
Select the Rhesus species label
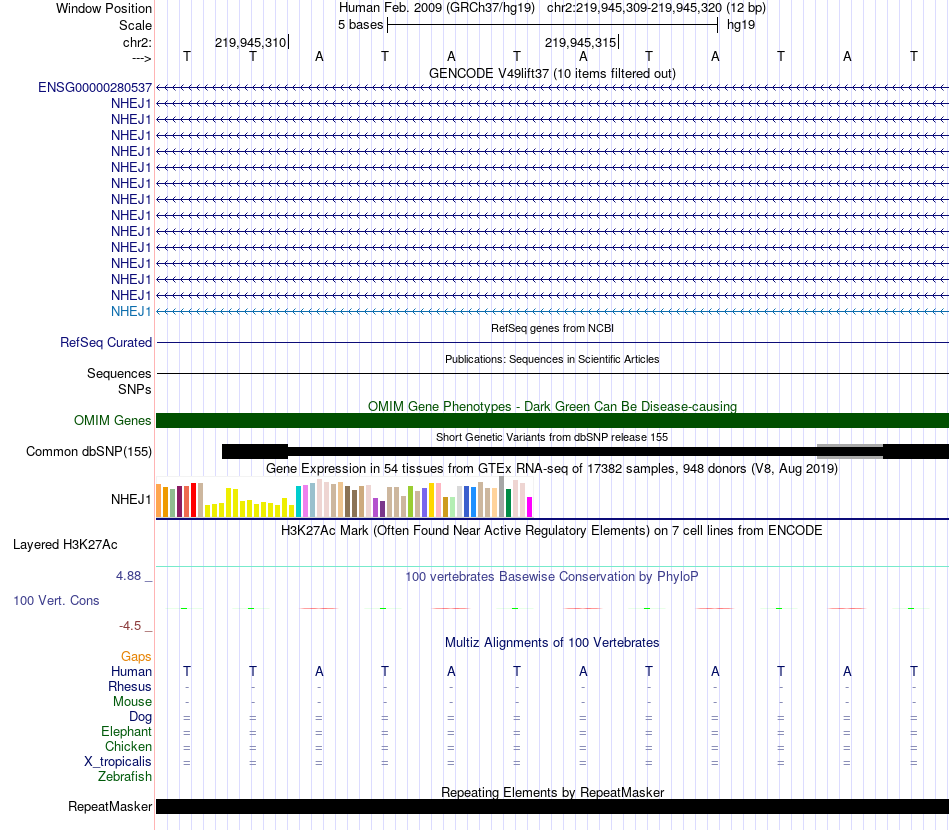130,687
